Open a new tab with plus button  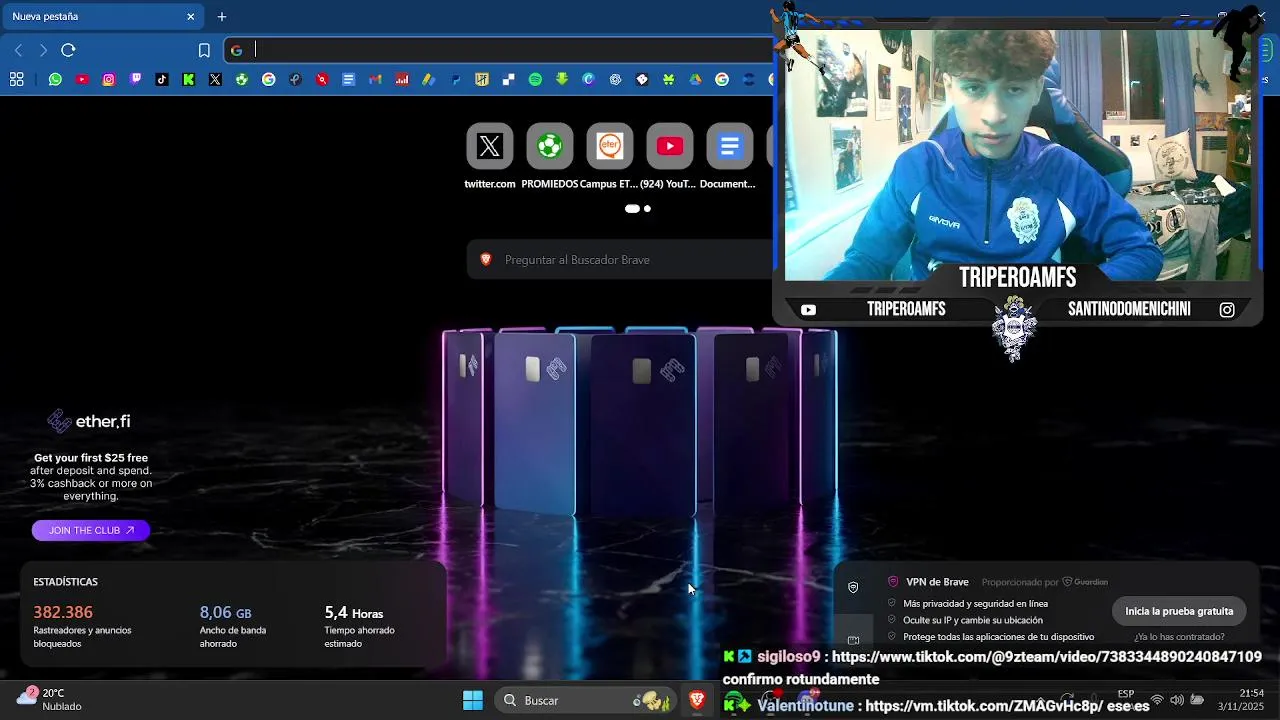(x=222, y=16)
